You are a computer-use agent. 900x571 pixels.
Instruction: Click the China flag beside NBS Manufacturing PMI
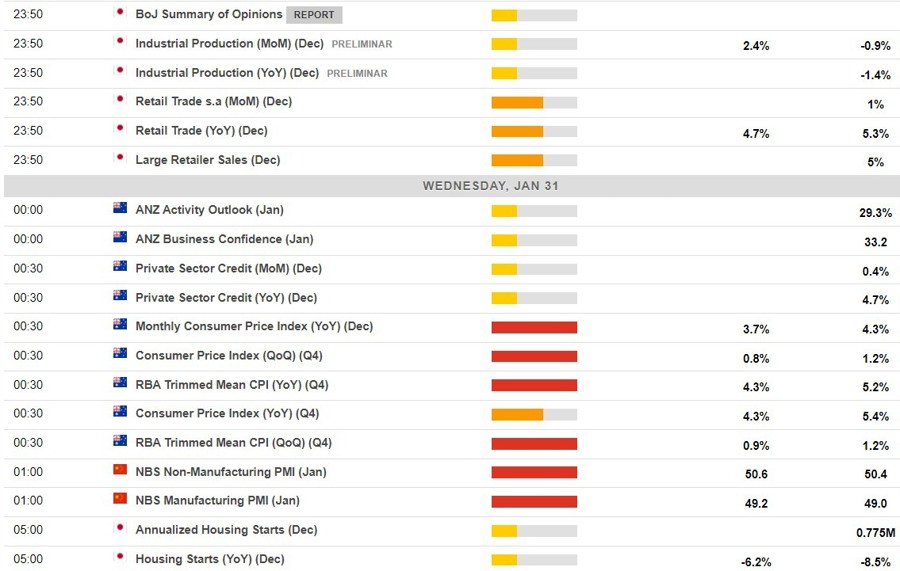120,498
